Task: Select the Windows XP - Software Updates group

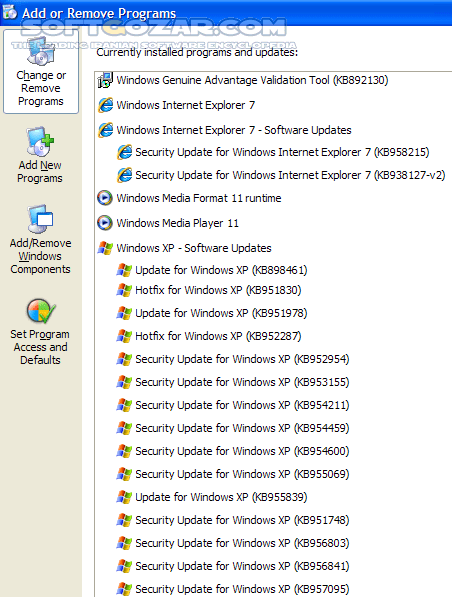Action: [x=194, y=248]
